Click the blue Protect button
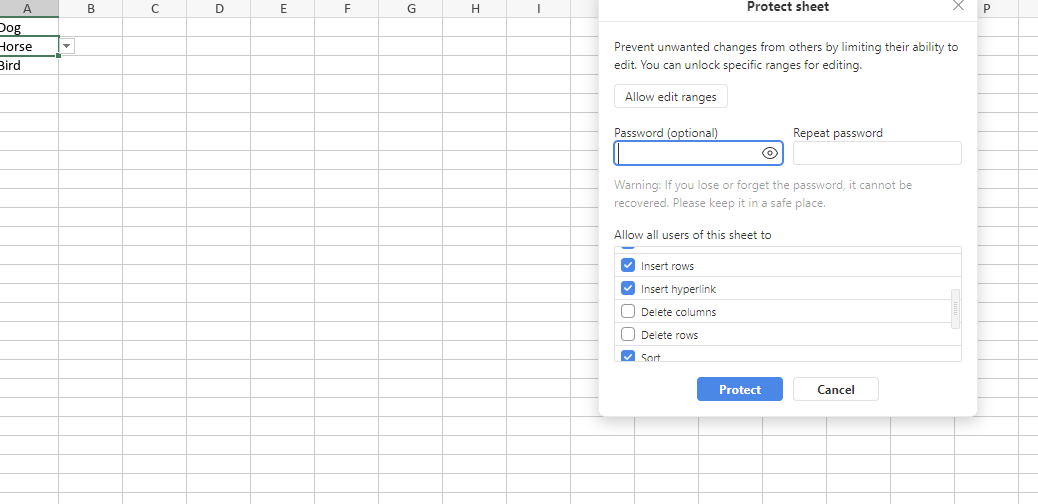Image resolution: width=1038 pixels, height=504 pixels. click(x=739, y=389)
